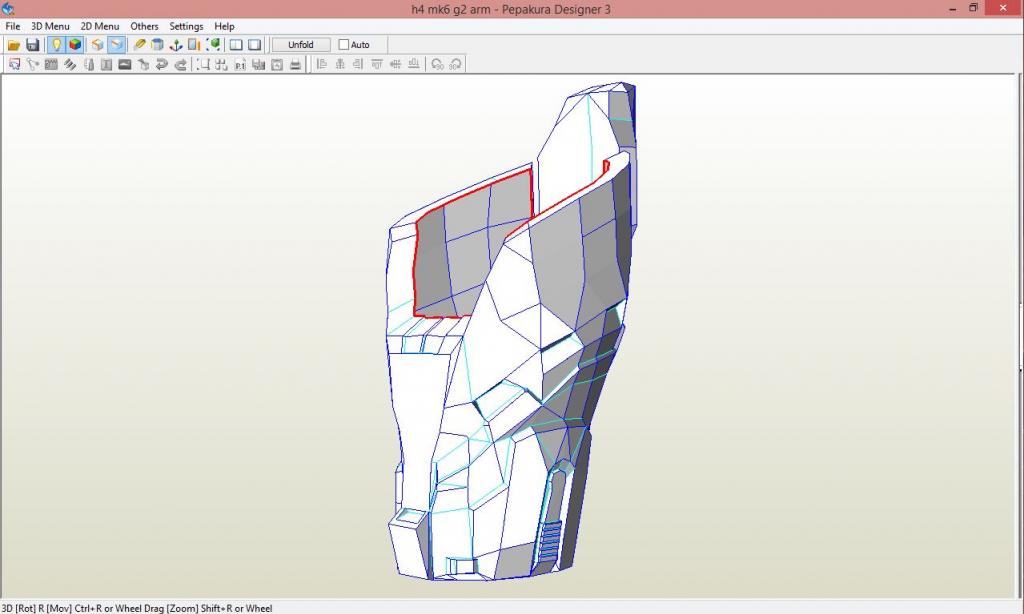This screenshot has width=1024, height=614.
Task: Click the cylinder shape icon
Action: click(157, 44)
